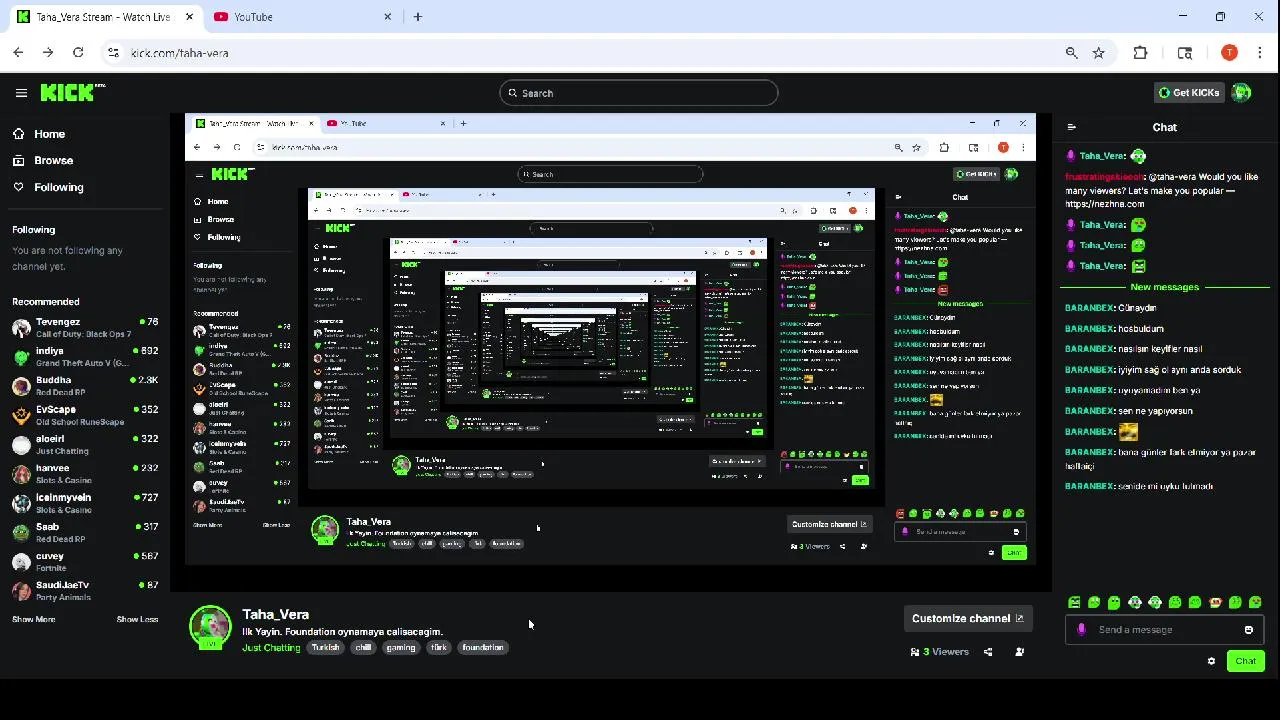Screen dimensions: 1280x720
Task: Reload the page in Chrome
Action: 78,53
